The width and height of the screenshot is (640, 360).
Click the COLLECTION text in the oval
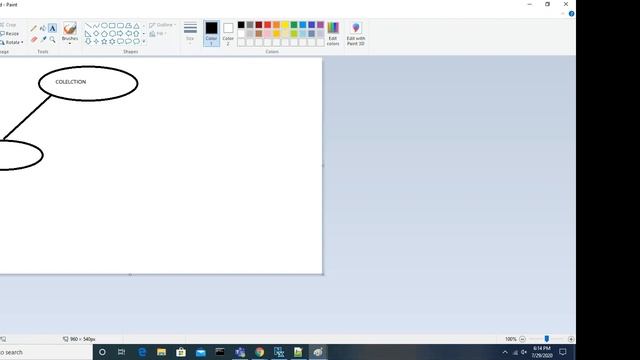71,82
